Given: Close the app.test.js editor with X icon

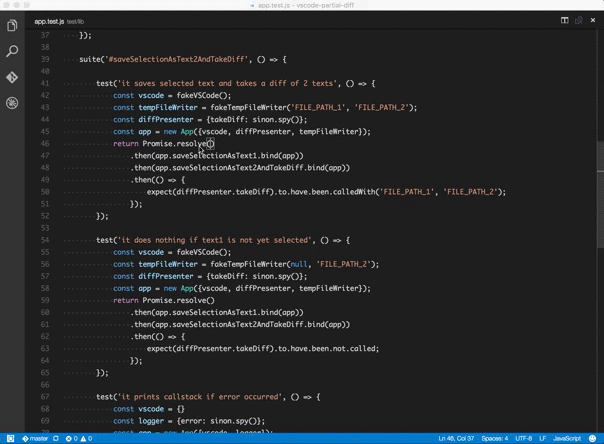Looking at the screenshot, I should coord(592,20).
